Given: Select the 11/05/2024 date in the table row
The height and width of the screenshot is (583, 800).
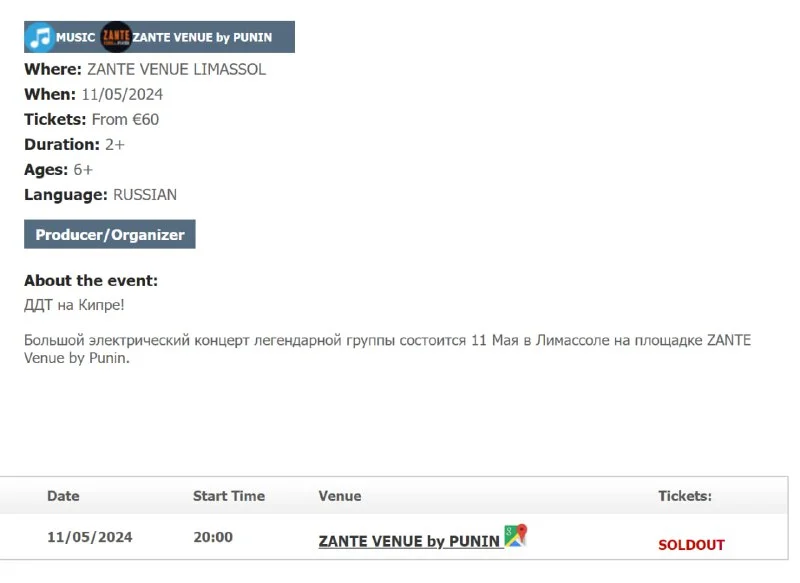Looking at the screenshot, I should (90, 537).
